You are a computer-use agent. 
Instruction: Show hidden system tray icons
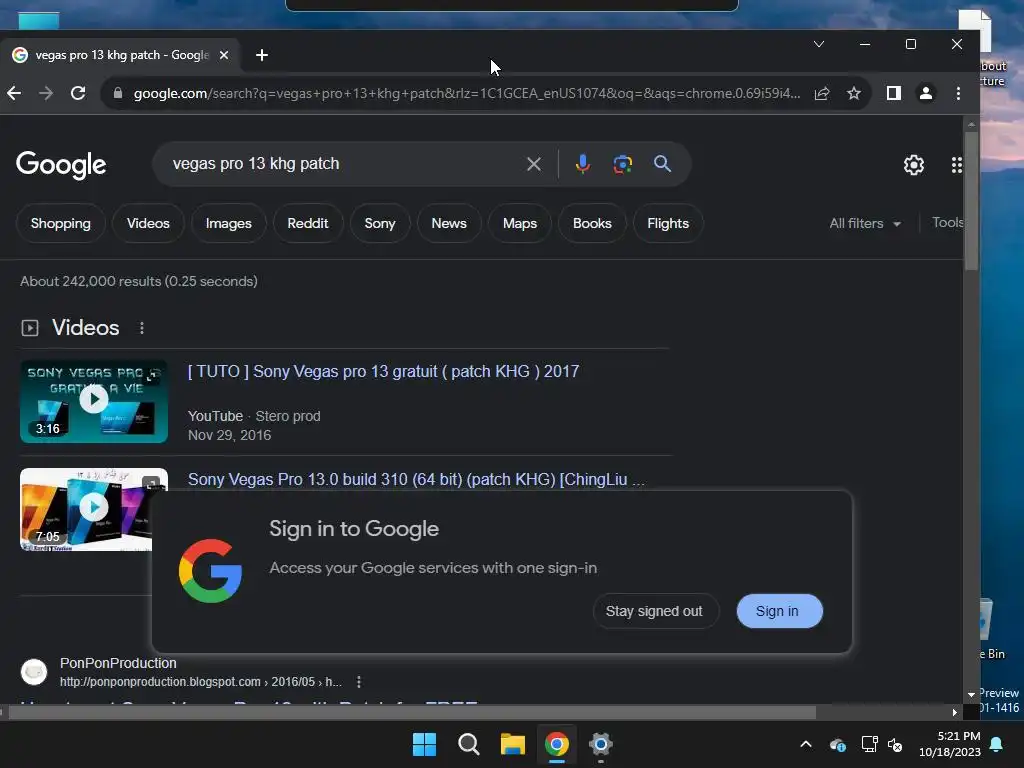tap(806, 744)
